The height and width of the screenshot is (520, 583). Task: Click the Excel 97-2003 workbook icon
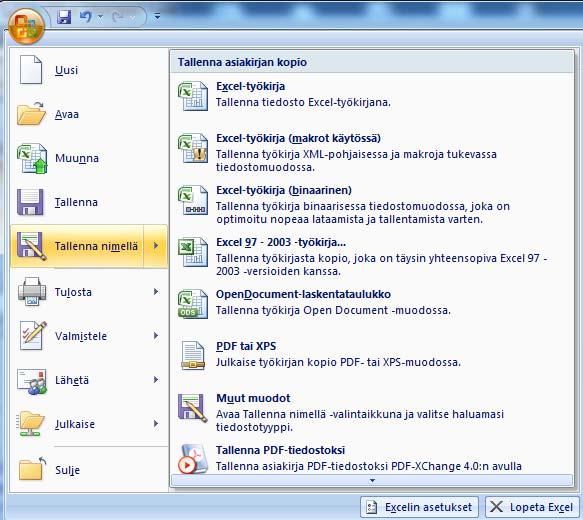click(193, 252)
